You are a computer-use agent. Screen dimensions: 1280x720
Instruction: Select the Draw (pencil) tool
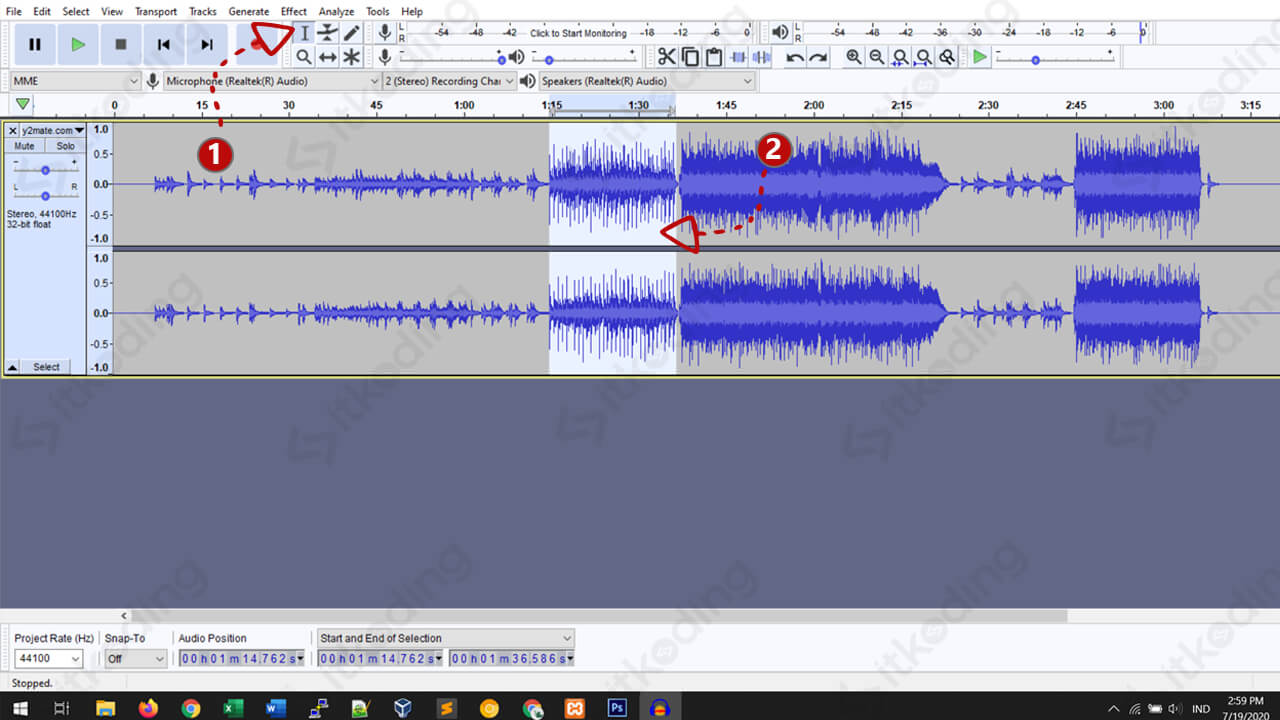point(351,33)
